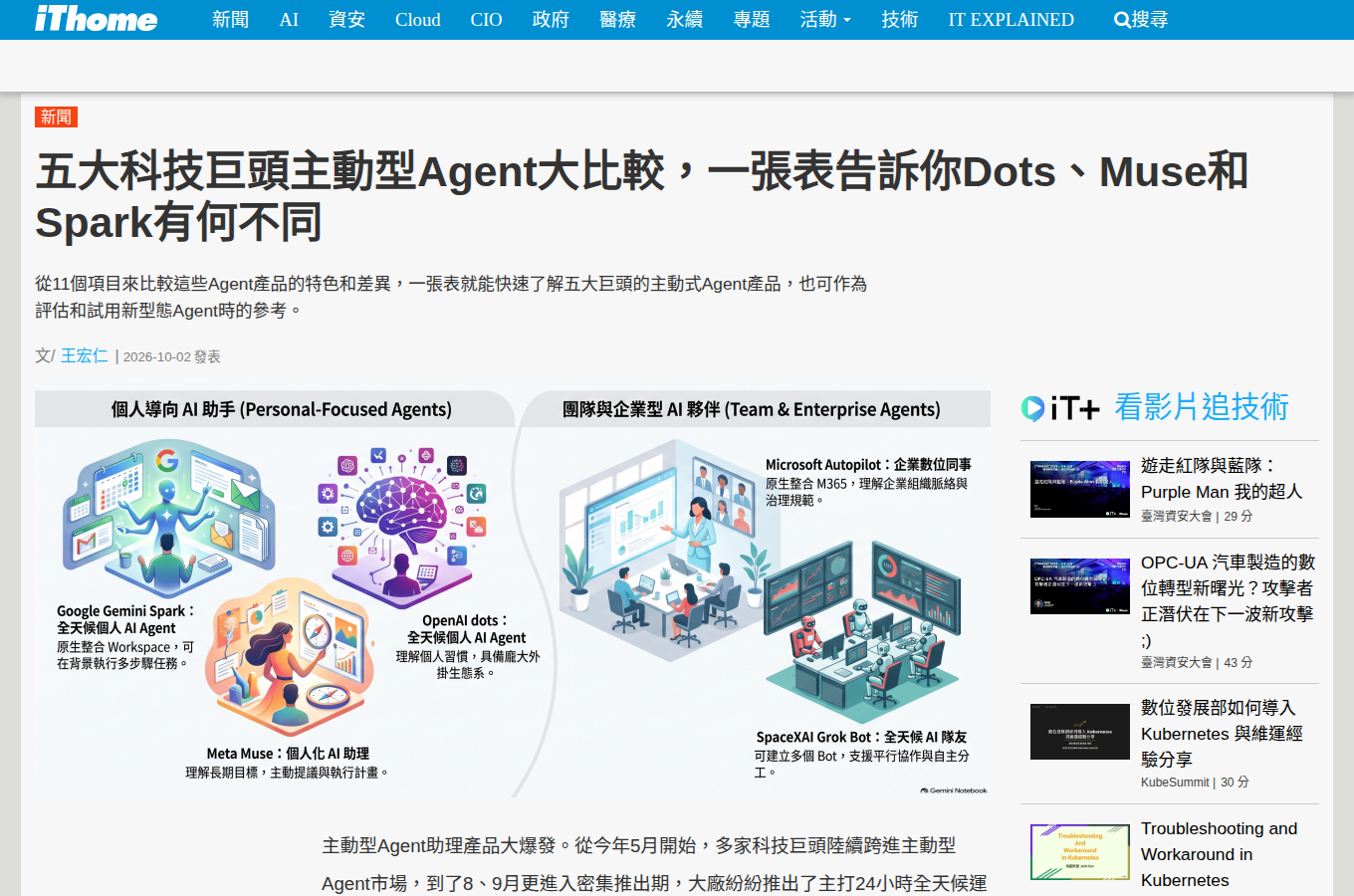The image size is (1354, 896).
Task: Open the IT EXPLAINED navigation link
Action: click(x=1011, y=19)
